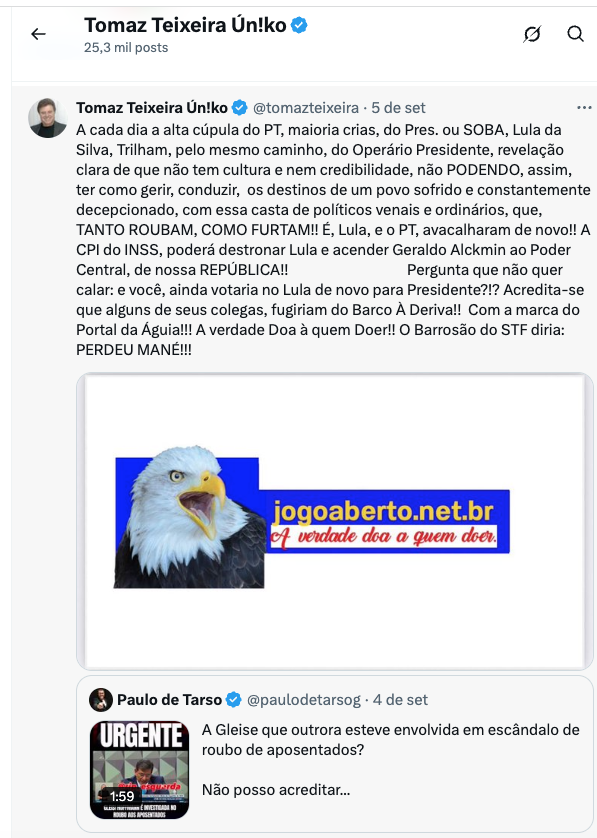Image resolution: width=597 pixels, height=838 pixels.
Task: Click verified badge in profile header
Action: pyautogui.click(x=299, y=25)
